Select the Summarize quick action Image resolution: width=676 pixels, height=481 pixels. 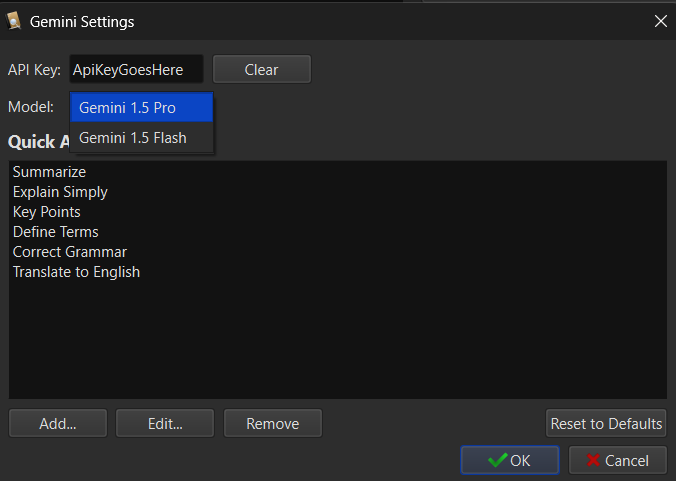click(x=49, y=172)
